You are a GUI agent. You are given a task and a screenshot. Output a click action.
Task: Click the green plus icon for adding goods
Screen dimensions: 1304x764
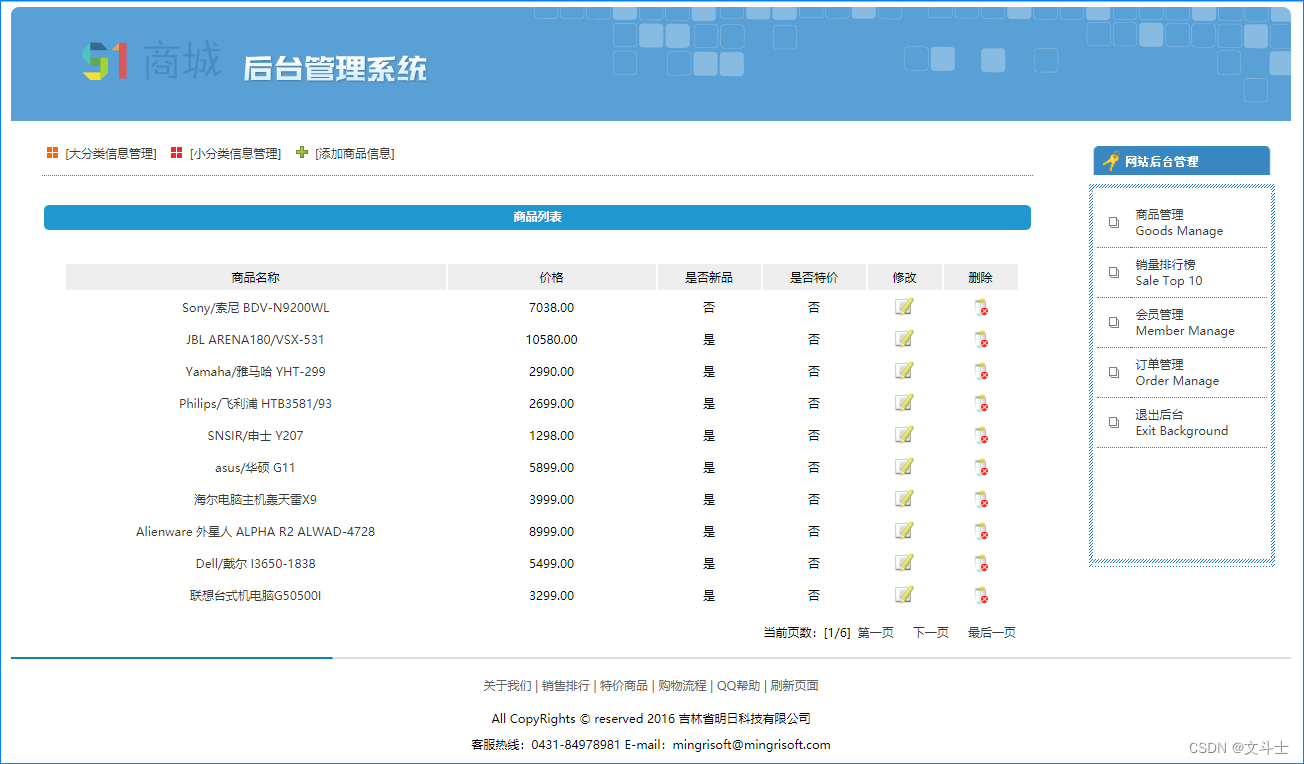click(x=302, y=152)
